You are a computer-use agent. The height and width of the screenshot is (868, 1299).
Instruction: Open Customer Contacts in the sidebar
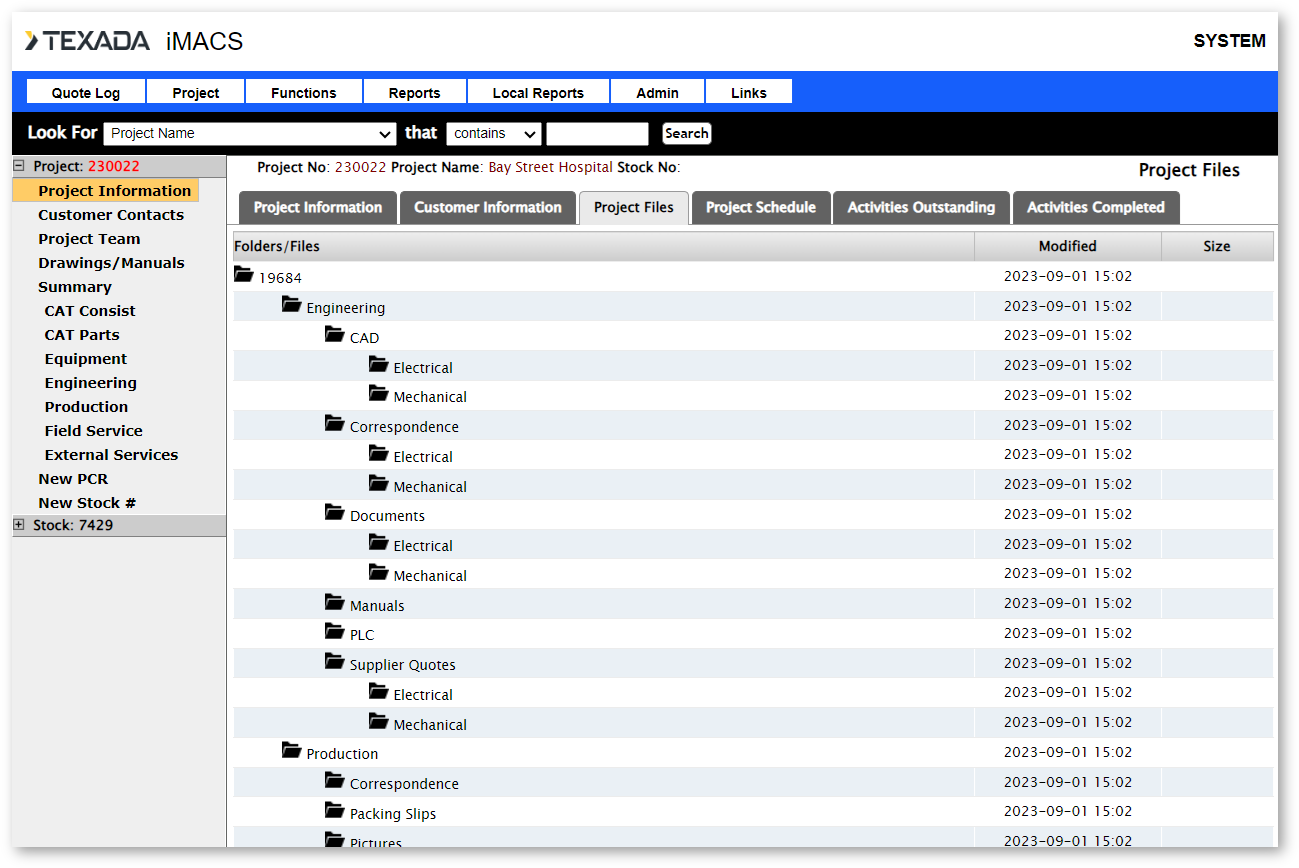111,215
